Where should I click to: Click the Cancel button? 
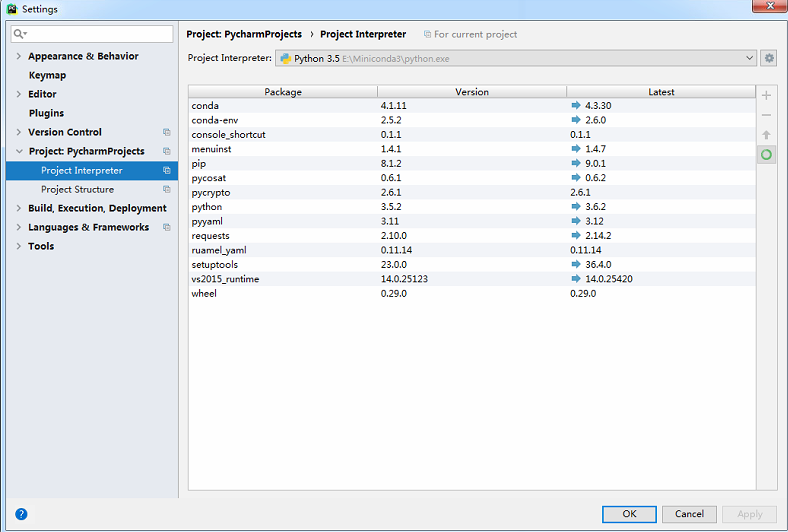[689, 514]
